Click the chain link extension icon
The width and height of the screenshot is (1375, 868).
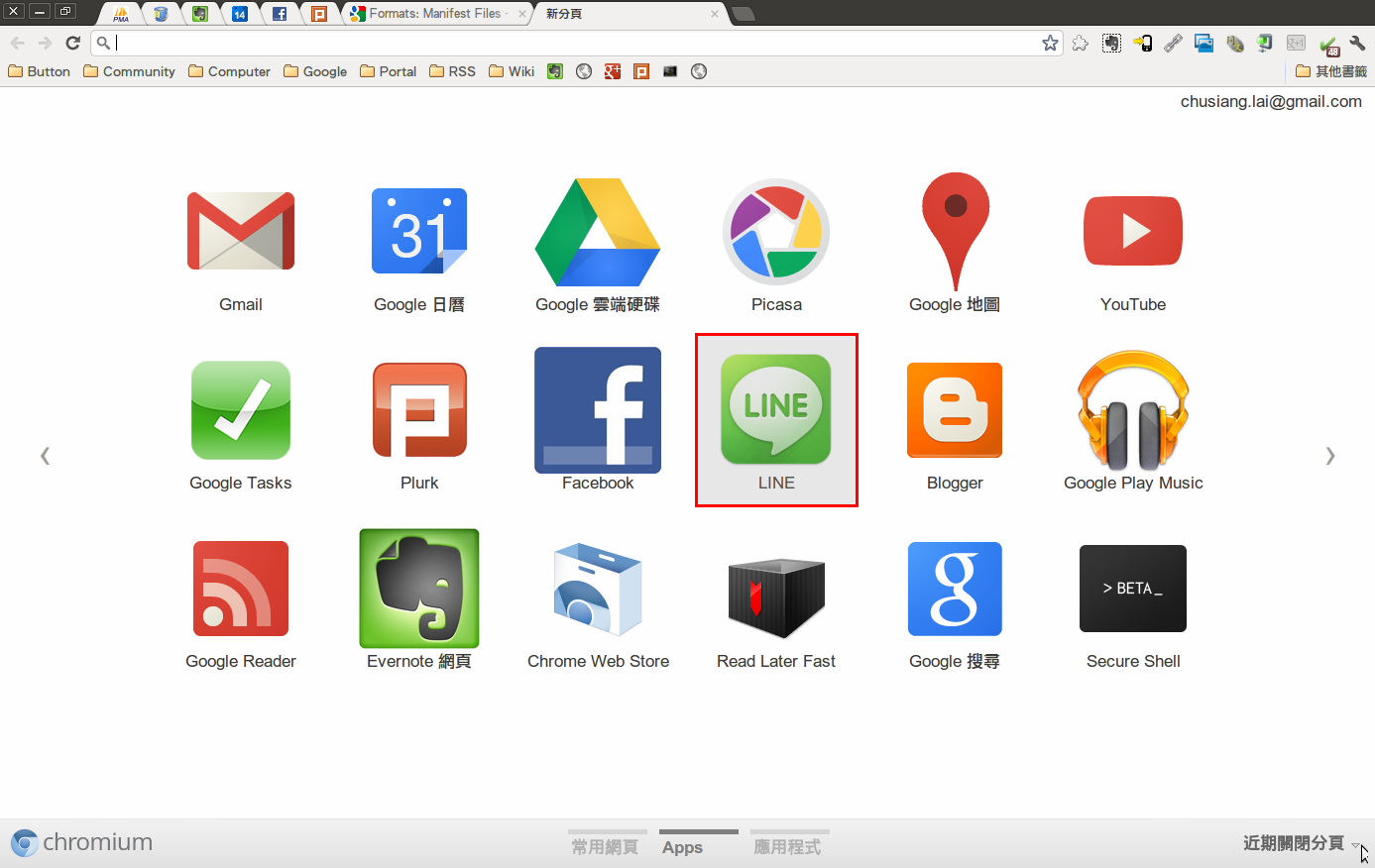[x=1173, y=43]
